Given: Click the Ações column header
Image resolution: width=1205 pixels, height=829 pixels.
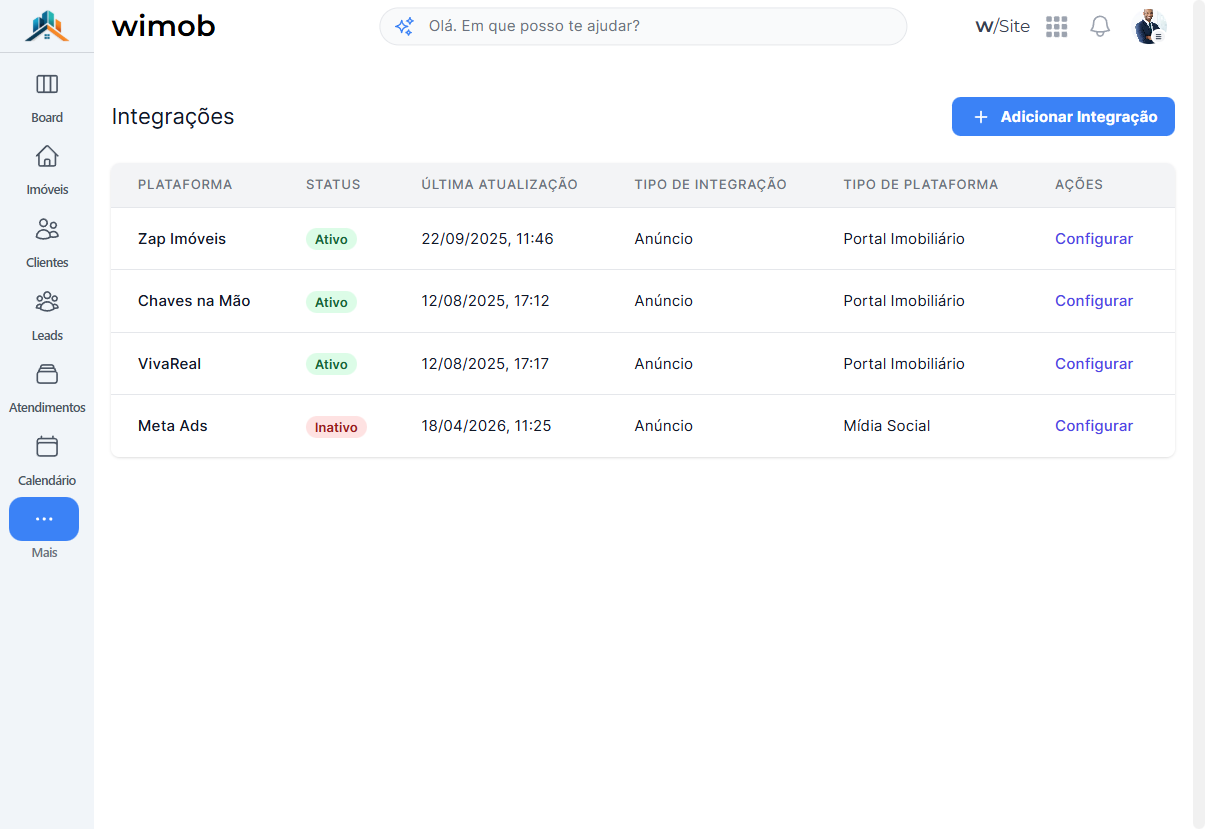Looking at the screenshot, I should [1079, 185].
